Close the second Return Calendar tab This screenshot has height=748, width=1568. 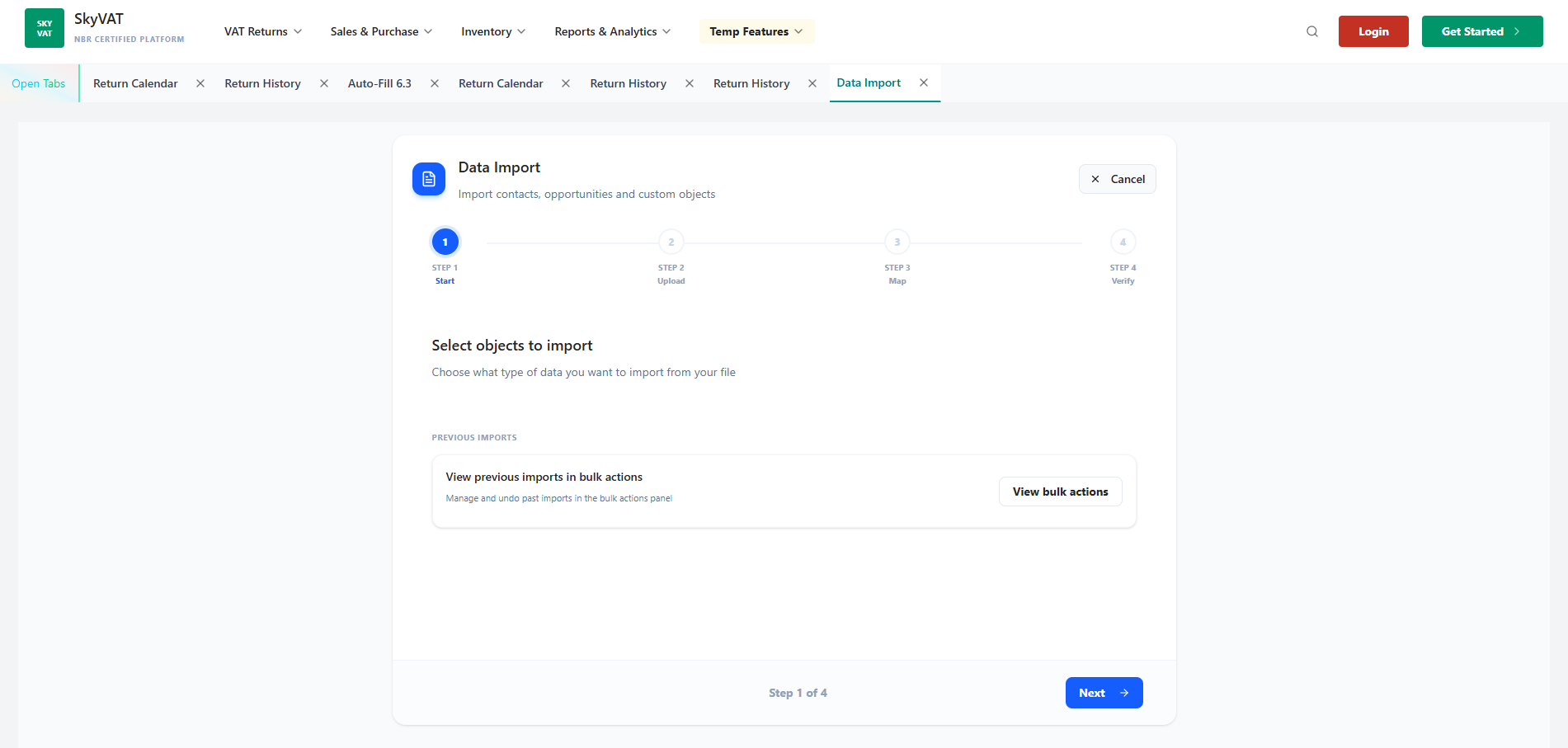[566, 83]
